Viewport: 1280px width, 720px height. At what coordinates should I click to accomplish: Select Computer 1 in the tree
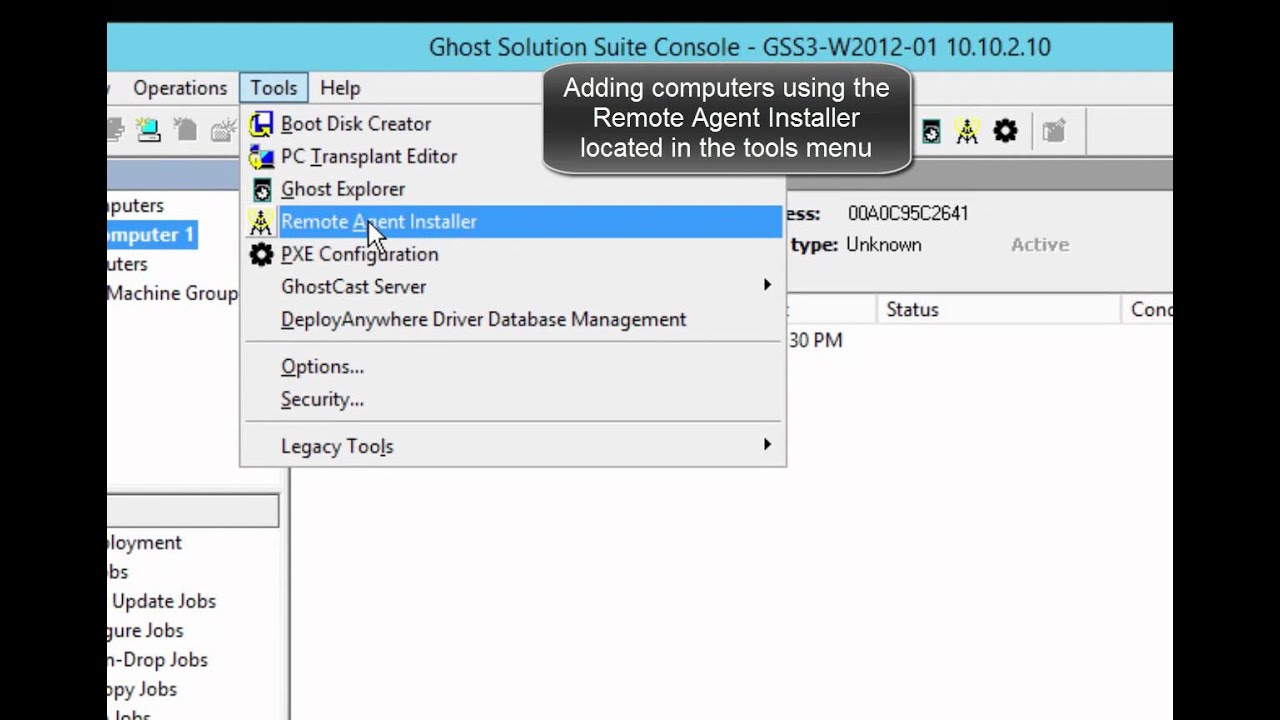click(x=150, y=235)
